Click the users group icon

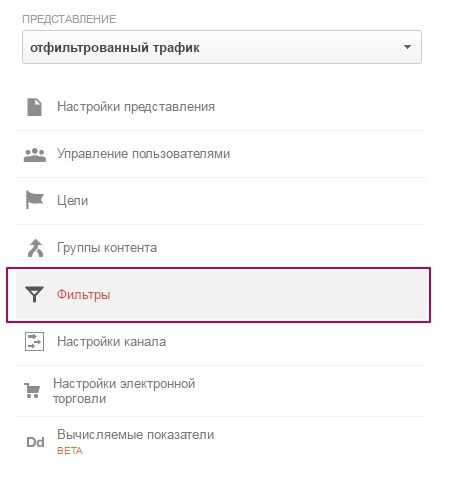coord(35,155)
